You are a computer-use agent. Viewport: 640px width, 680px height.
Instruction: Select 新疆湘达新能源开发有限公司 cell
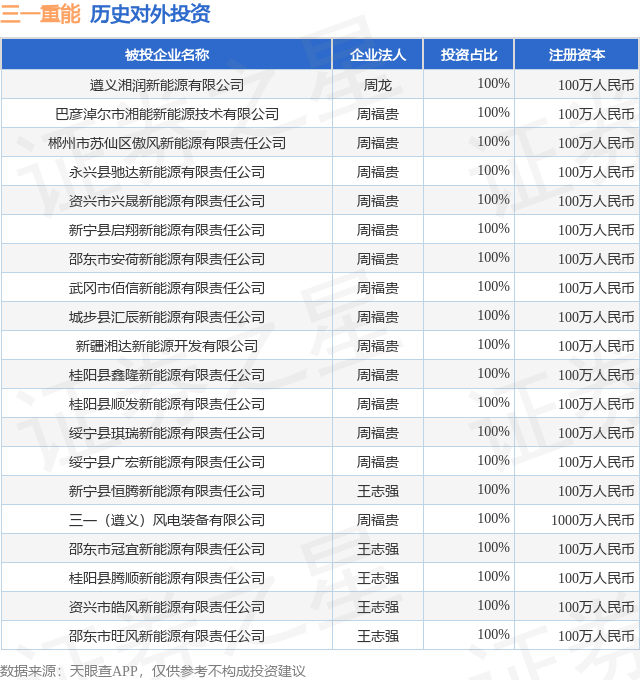[167, 347]
